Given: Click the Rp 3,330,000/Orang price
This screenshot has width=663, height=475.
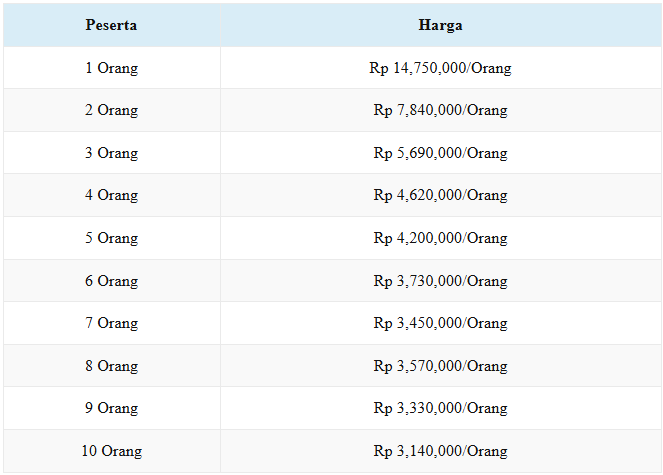Looking at the screenshot, I should pyautogui.click(x=440, y=408).
